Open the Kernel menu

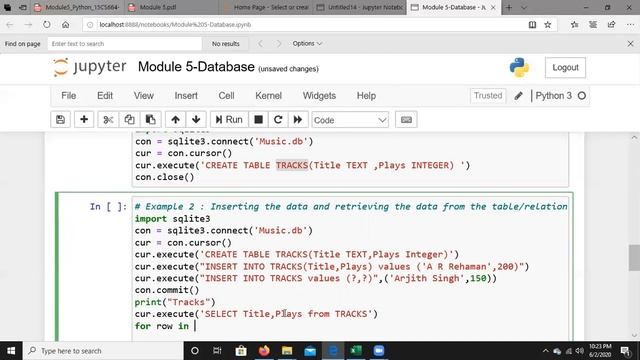pyautogui.click(x=269, y=96)
